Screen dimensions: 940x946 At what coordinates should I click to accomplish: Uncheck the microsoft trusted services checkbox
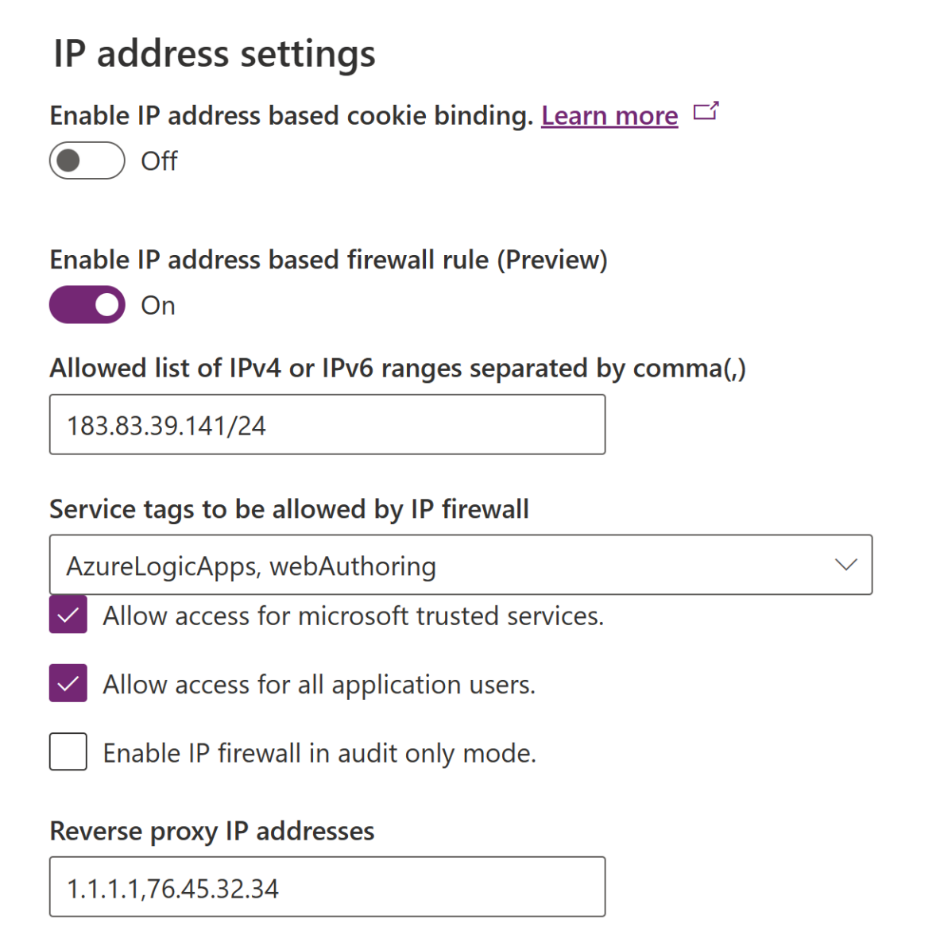point(68,615)
